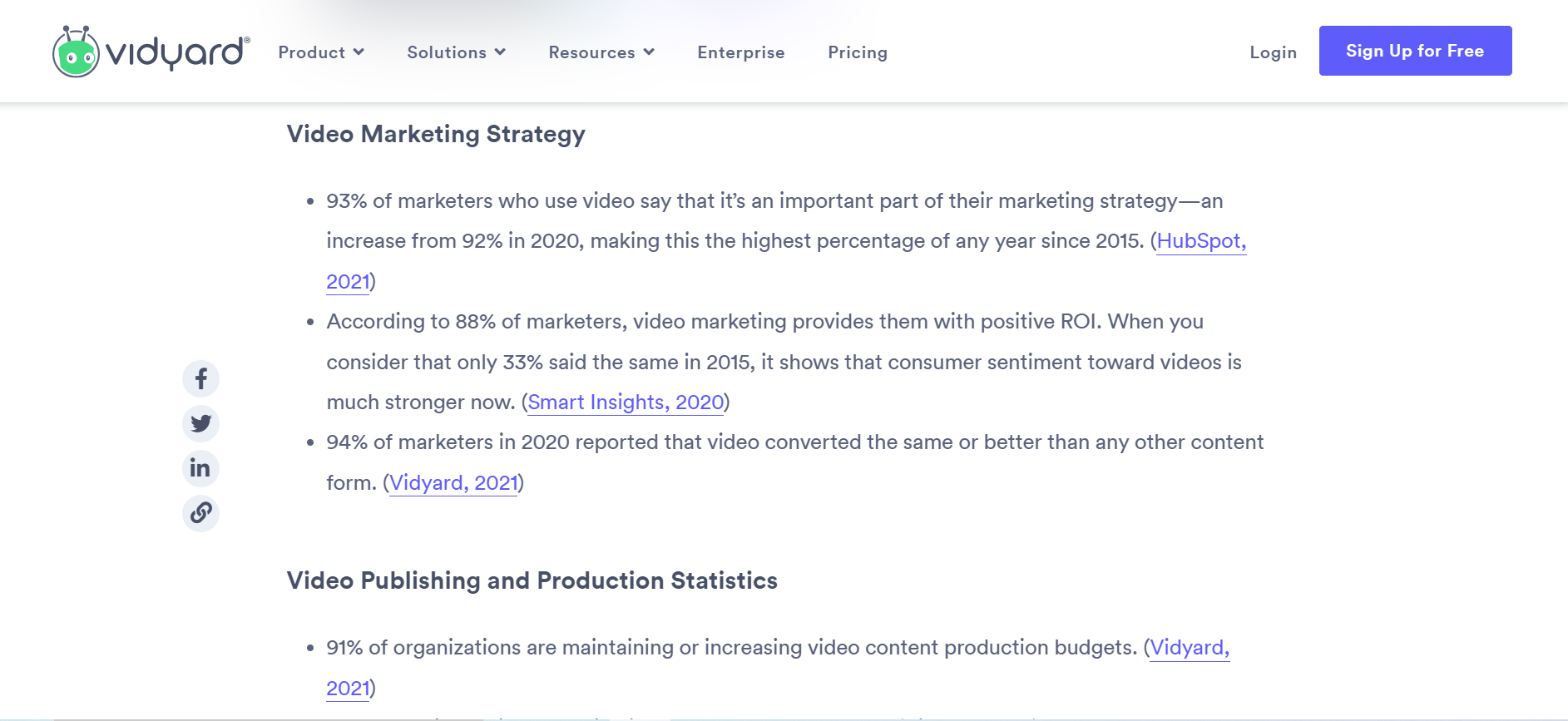Click the Video Marketing Strategy heading
This screenshot has height=721, width=1568.
tap(436, 134)
